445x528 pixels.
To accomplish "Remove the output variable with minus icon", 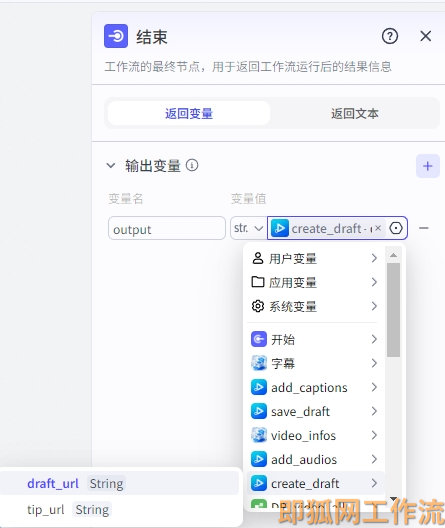I will (423, 228).
